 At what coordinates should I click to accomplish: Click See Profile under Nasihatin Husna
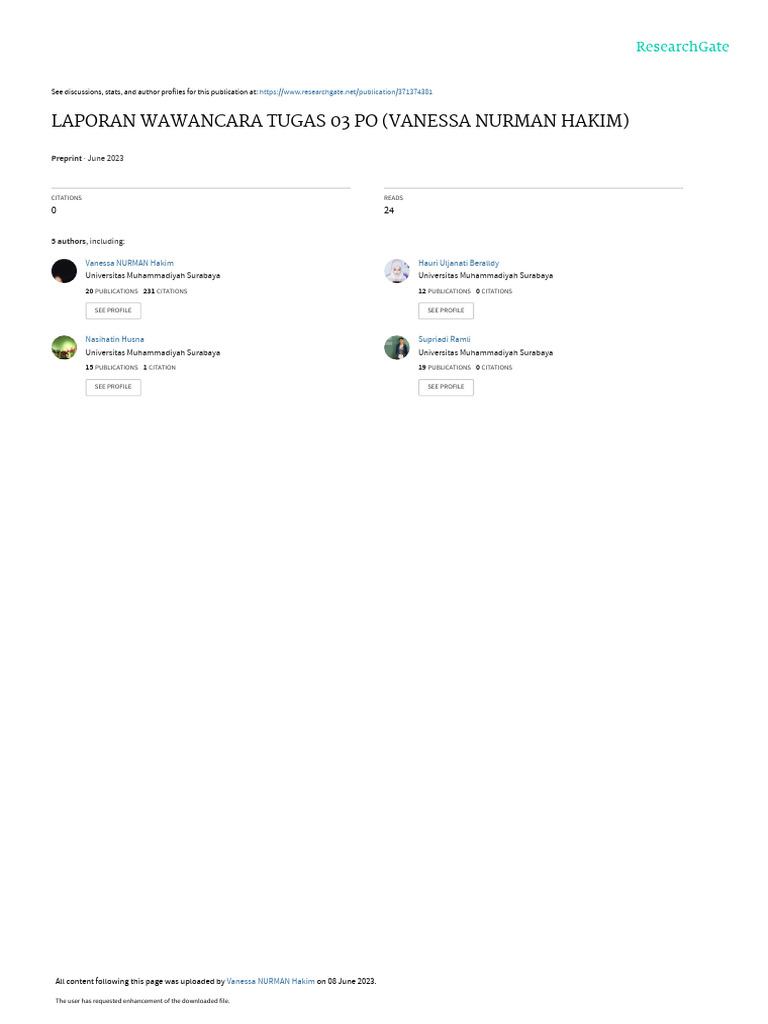(x=113, y=387)
